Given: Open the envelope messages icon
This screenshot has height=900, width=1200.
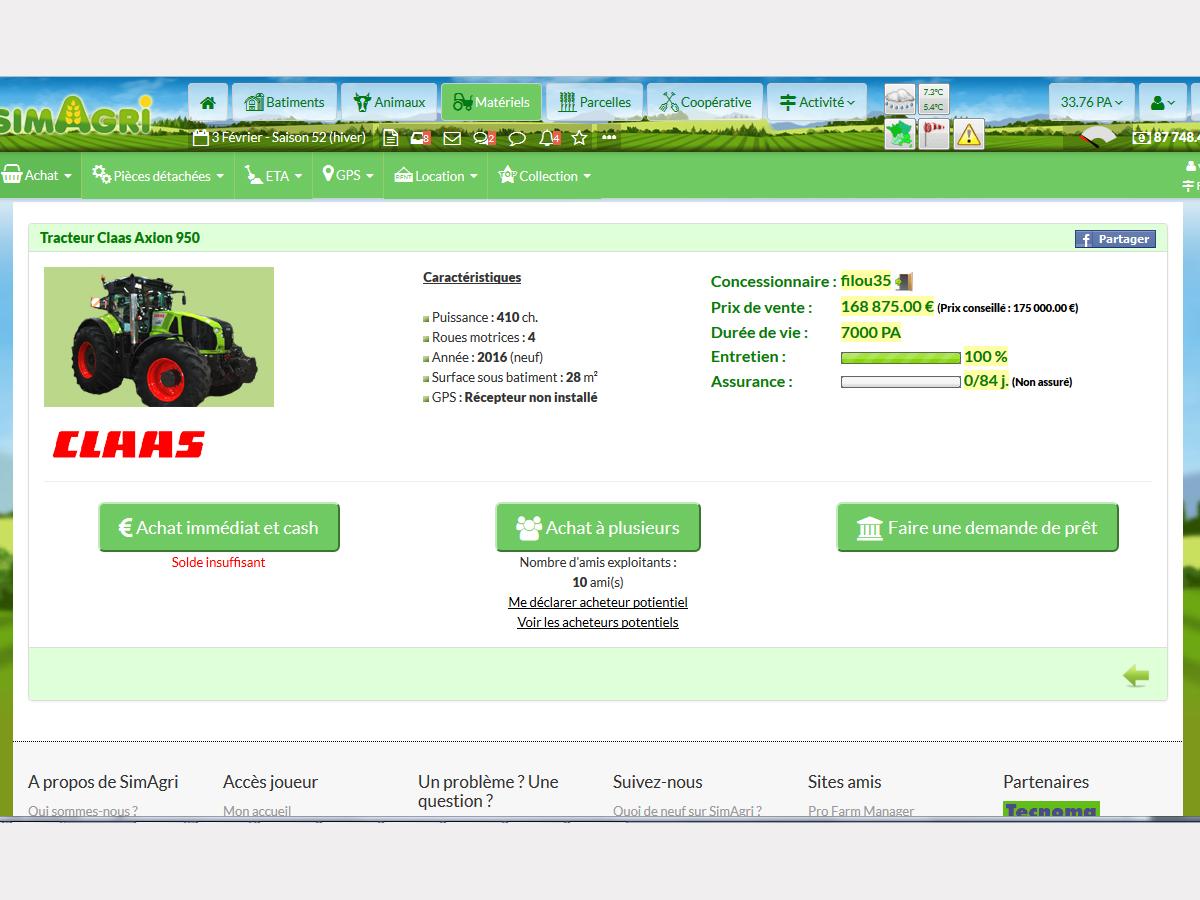Looking at the screenshot, I should [452, 138].
